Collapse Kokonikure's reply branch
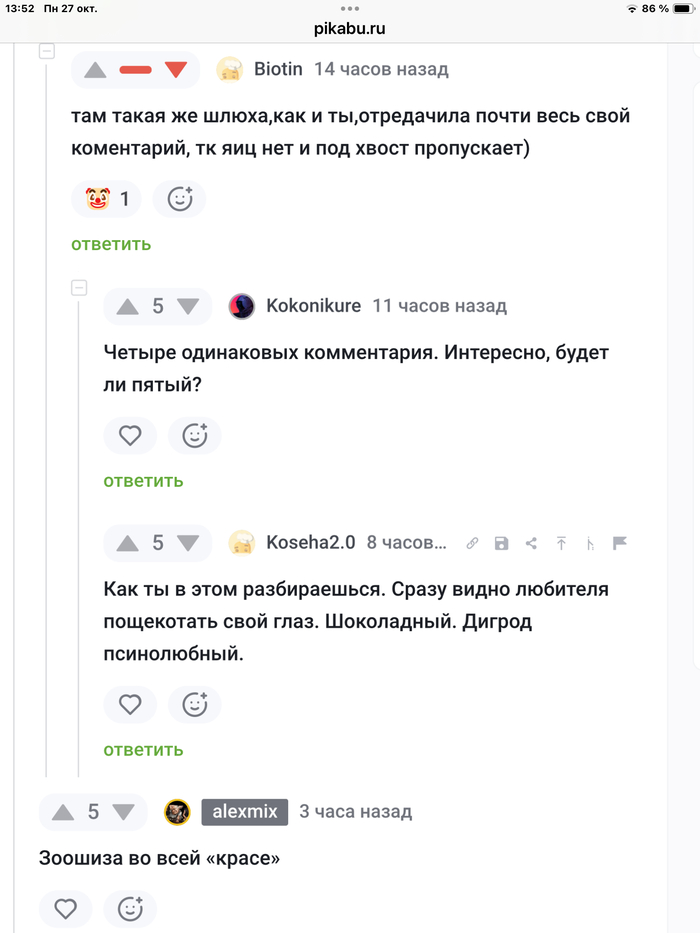700x933 pixels. (79, 288)
